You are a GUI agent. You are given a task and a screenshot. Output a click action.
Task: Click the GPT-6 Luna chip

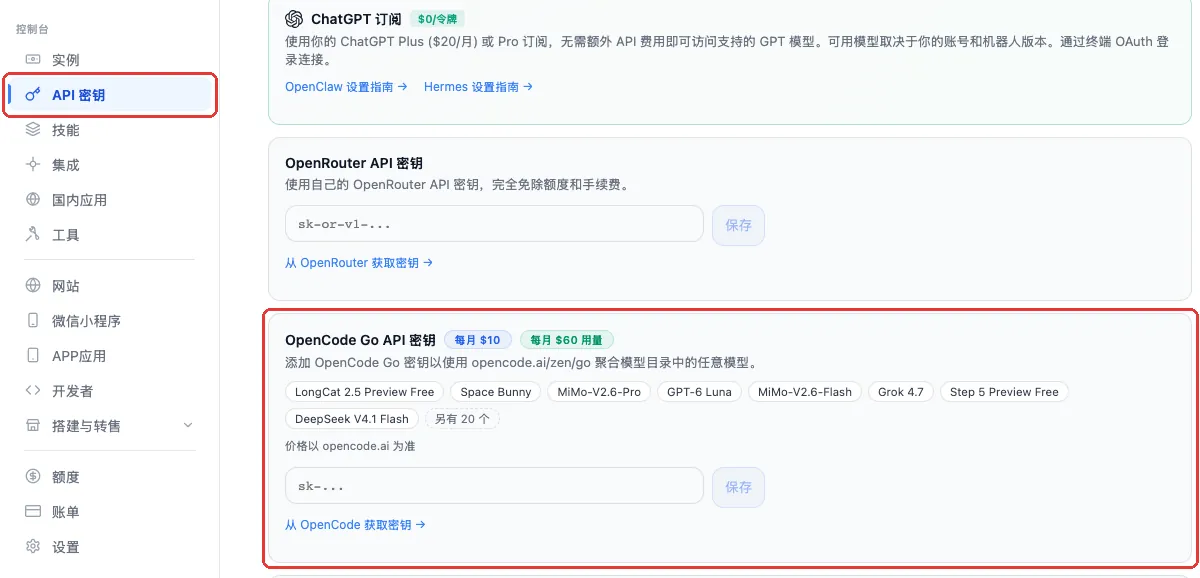pyautogui.click(x=700, y=392)
